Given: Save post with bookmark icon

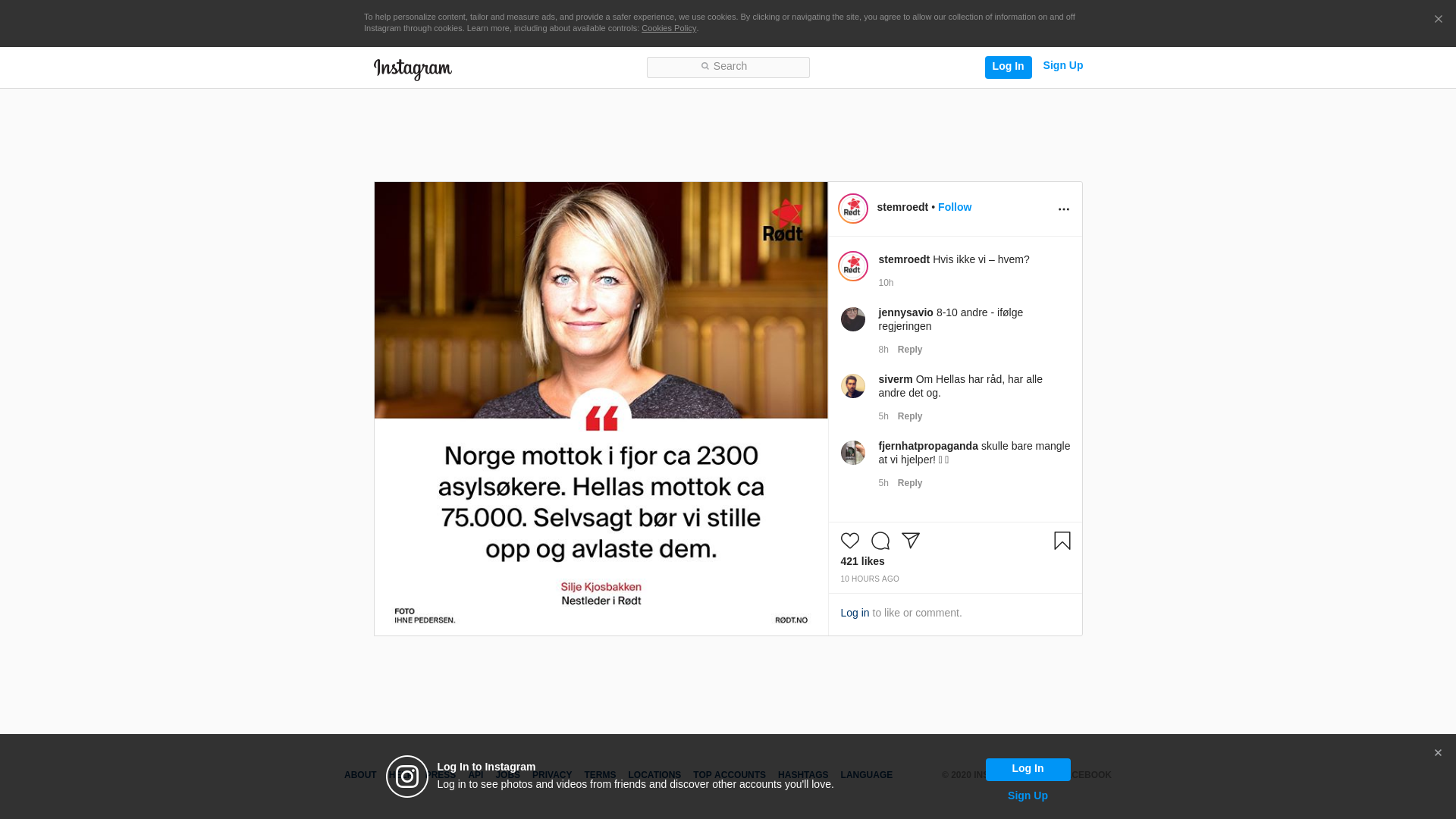Looking at the screenshot, I should [x=1062, y=541].
